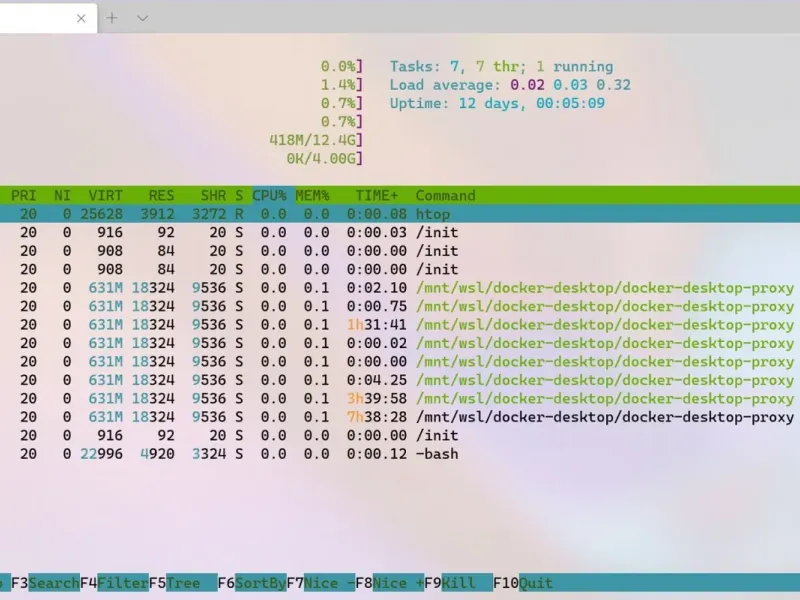The height and width of the screenshot is (600, 800).
Task: Open a new terminal tab with plus
Action: 112,18
